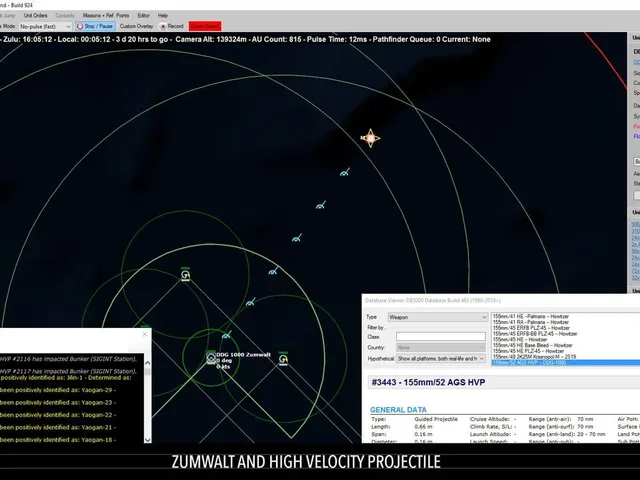Click the Stop / Pause button
Viewport: 640px width, 480px height.
[95, 26]
